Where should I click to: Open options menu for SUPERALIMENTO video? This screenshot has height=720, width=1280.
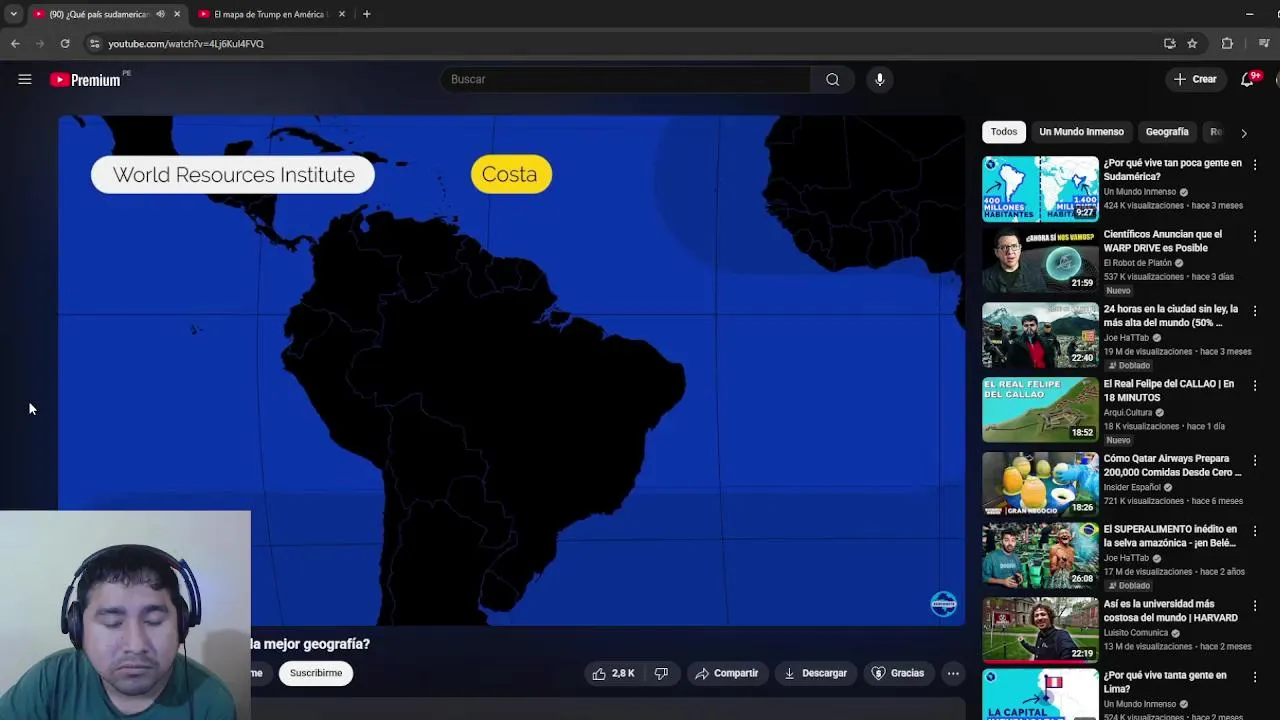point(1255,531)
